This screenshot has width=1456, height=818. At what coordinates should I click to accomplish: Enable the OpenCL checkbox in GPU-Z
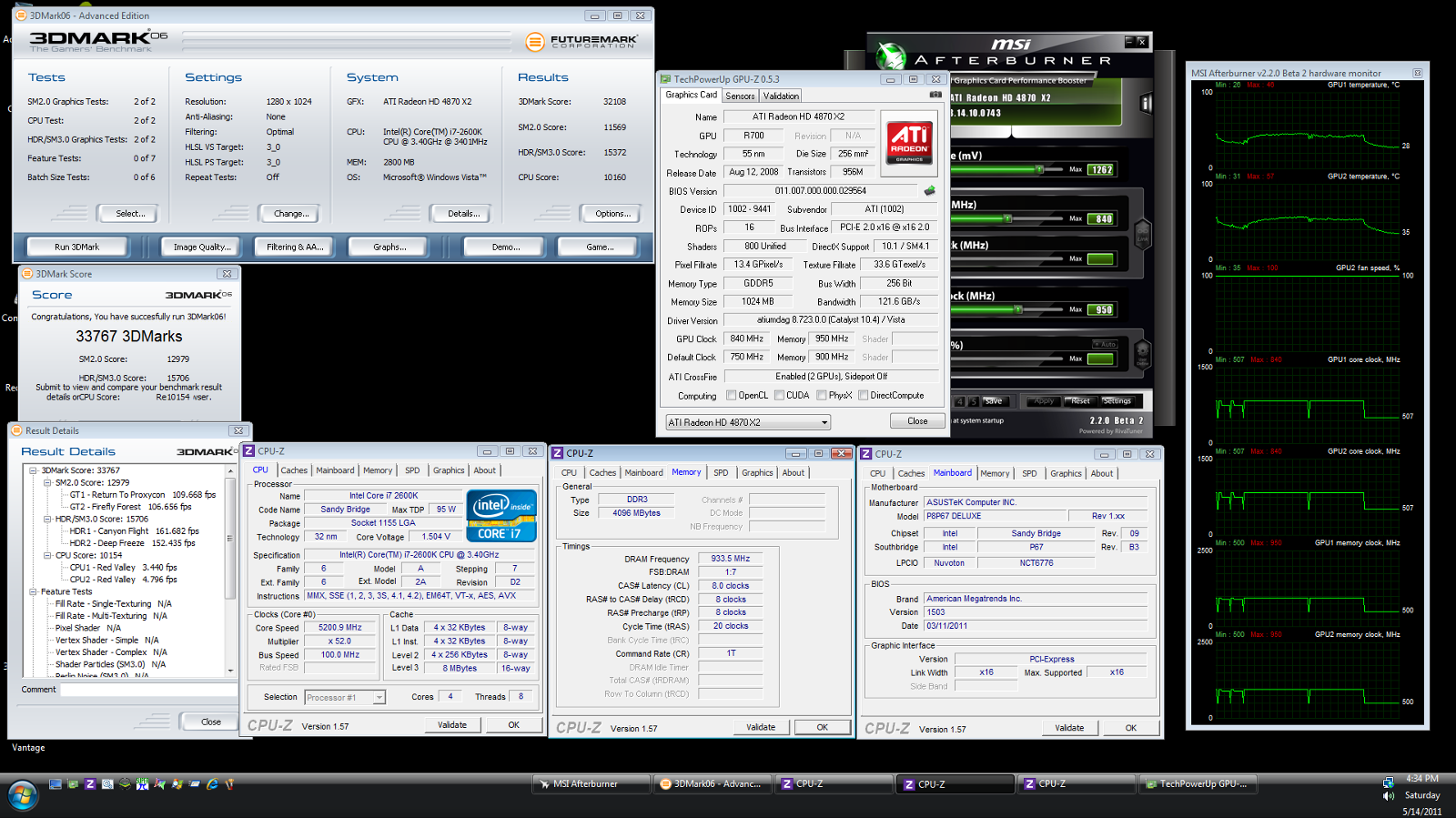tap(731, 395)
